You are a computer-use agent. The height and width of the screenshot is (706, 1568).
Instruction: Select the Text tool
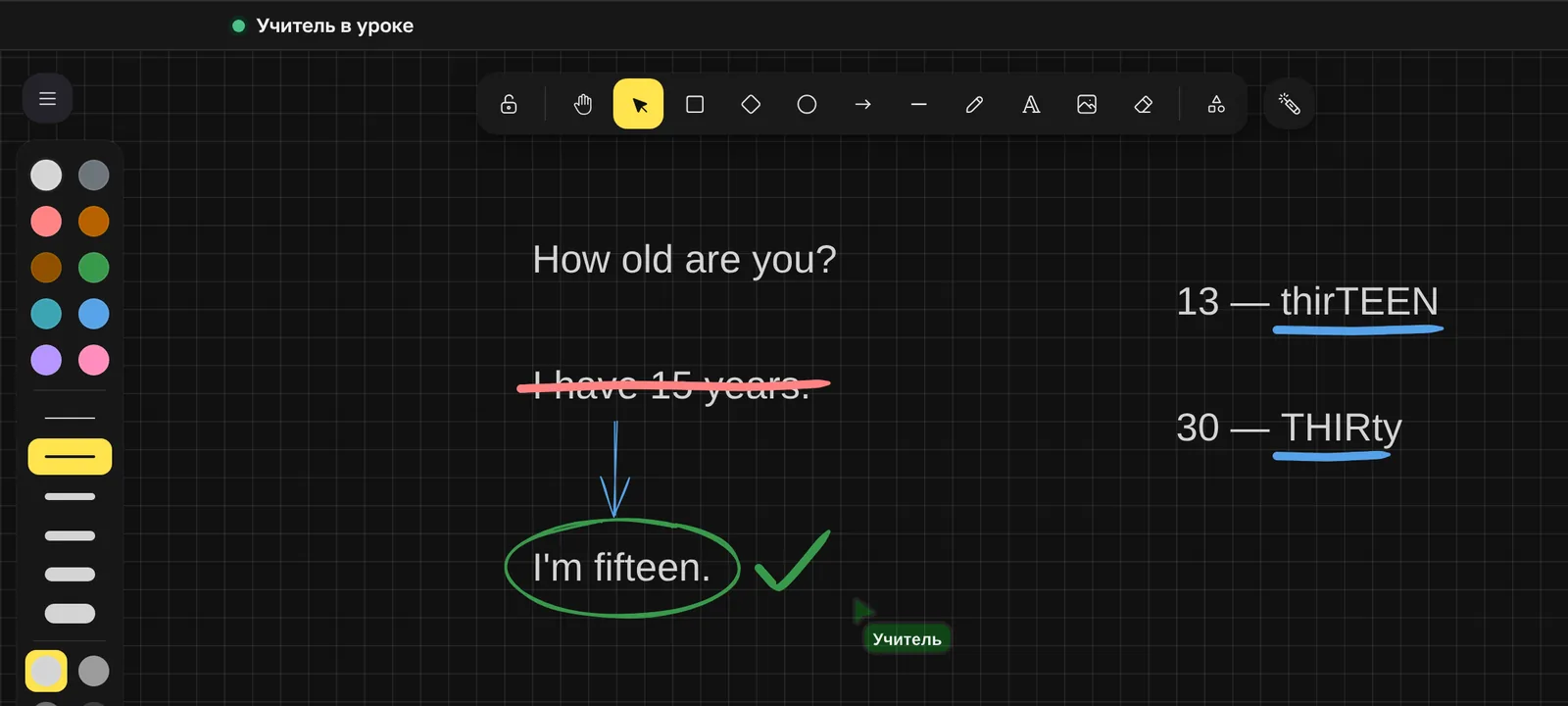(1031, 104)
